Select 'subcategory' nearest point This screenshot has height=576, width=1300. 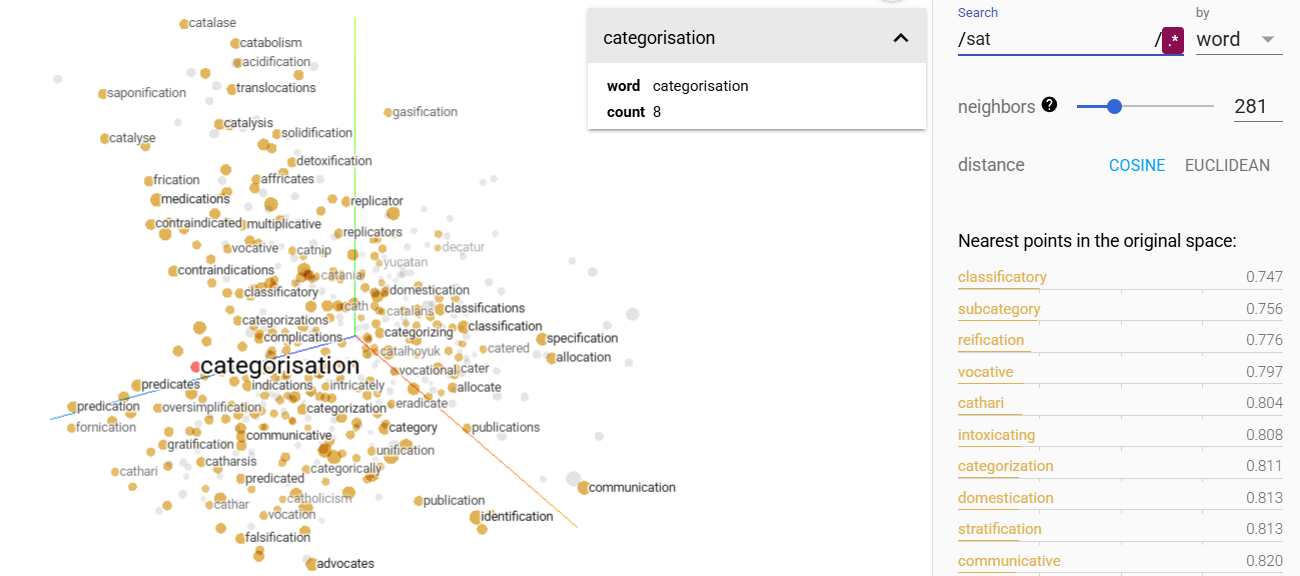tap(999, 309)
